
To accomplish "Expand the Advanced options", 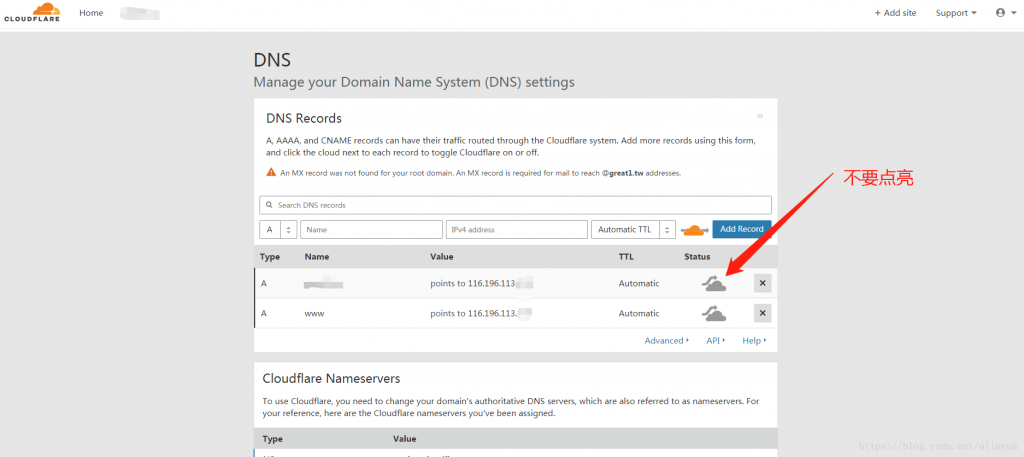I will point(667,341).
